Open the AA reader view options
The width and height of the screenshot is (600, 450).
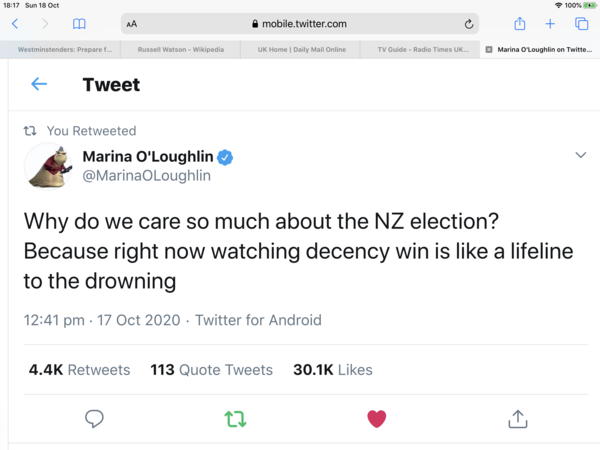(132, 24)
